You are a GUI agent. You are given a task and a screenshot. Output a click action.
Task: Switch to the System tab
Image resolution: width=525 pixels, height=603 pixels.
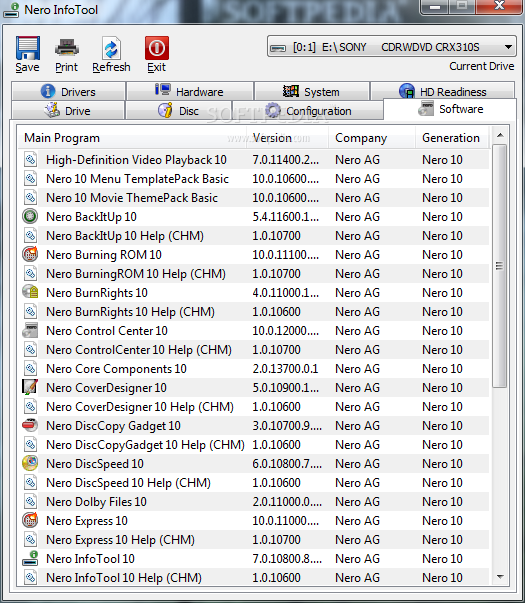312,92
